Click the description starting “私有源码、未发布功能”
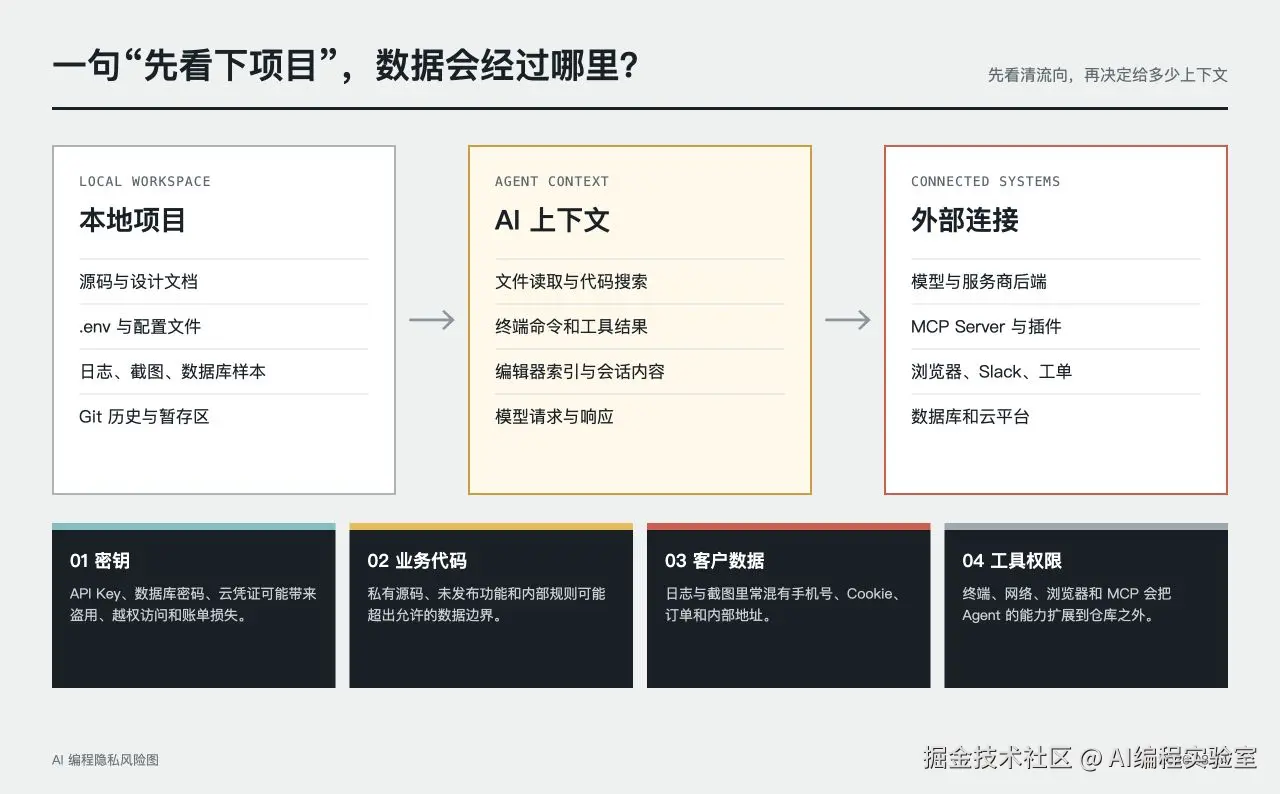This screenshot has width=1280, height=794. (x=486, y=604)
